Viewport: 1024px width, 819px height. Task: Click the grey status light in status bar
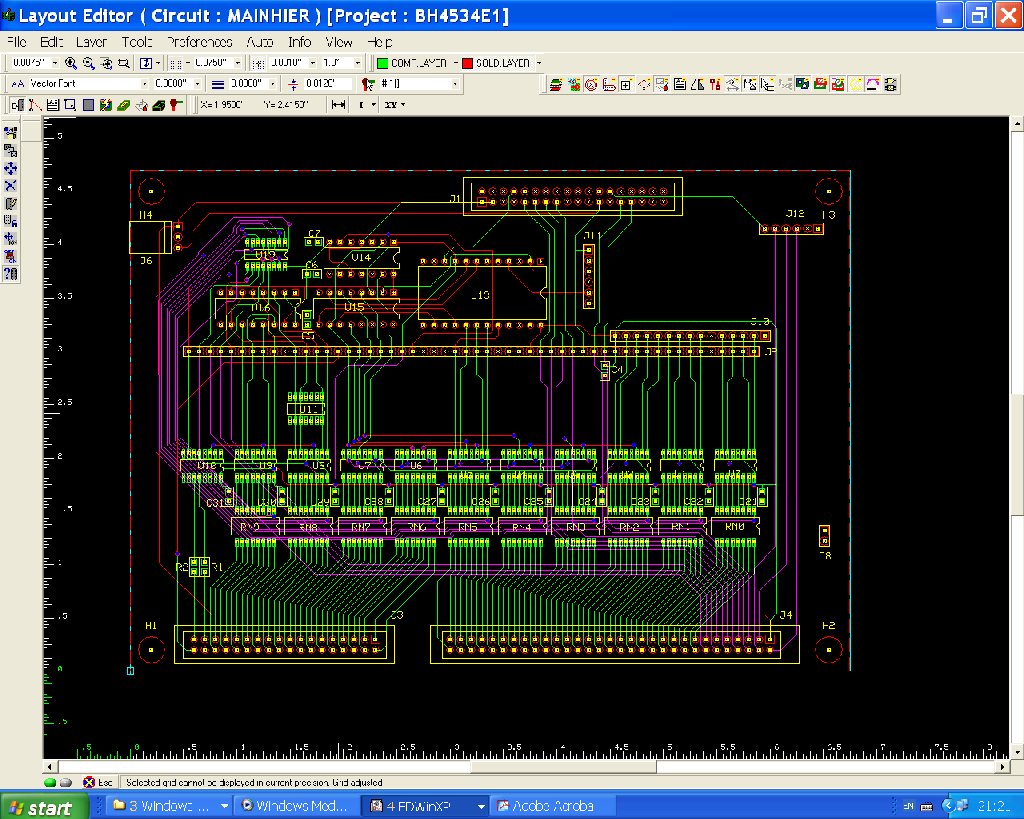[66, 782]
